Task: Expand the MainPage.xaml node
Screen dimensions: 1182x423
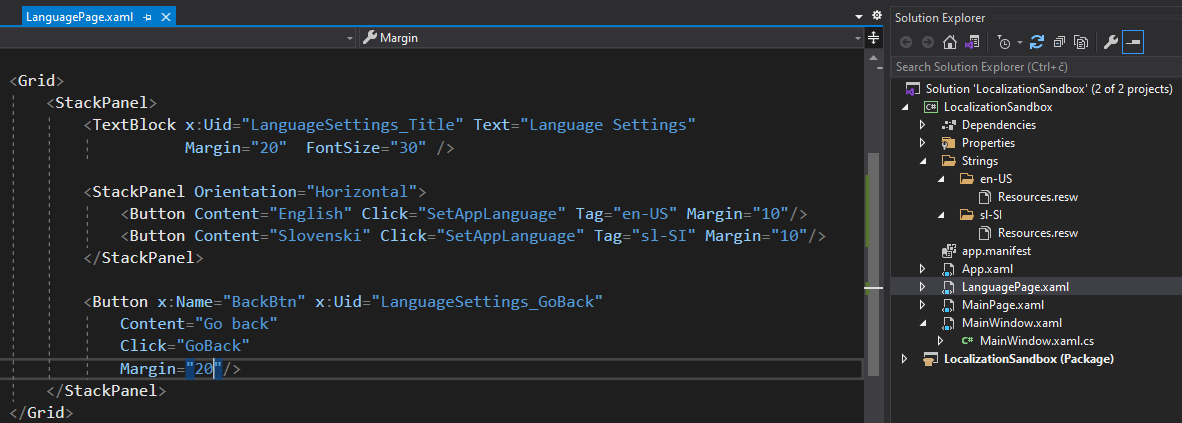Action: (923, 305)
